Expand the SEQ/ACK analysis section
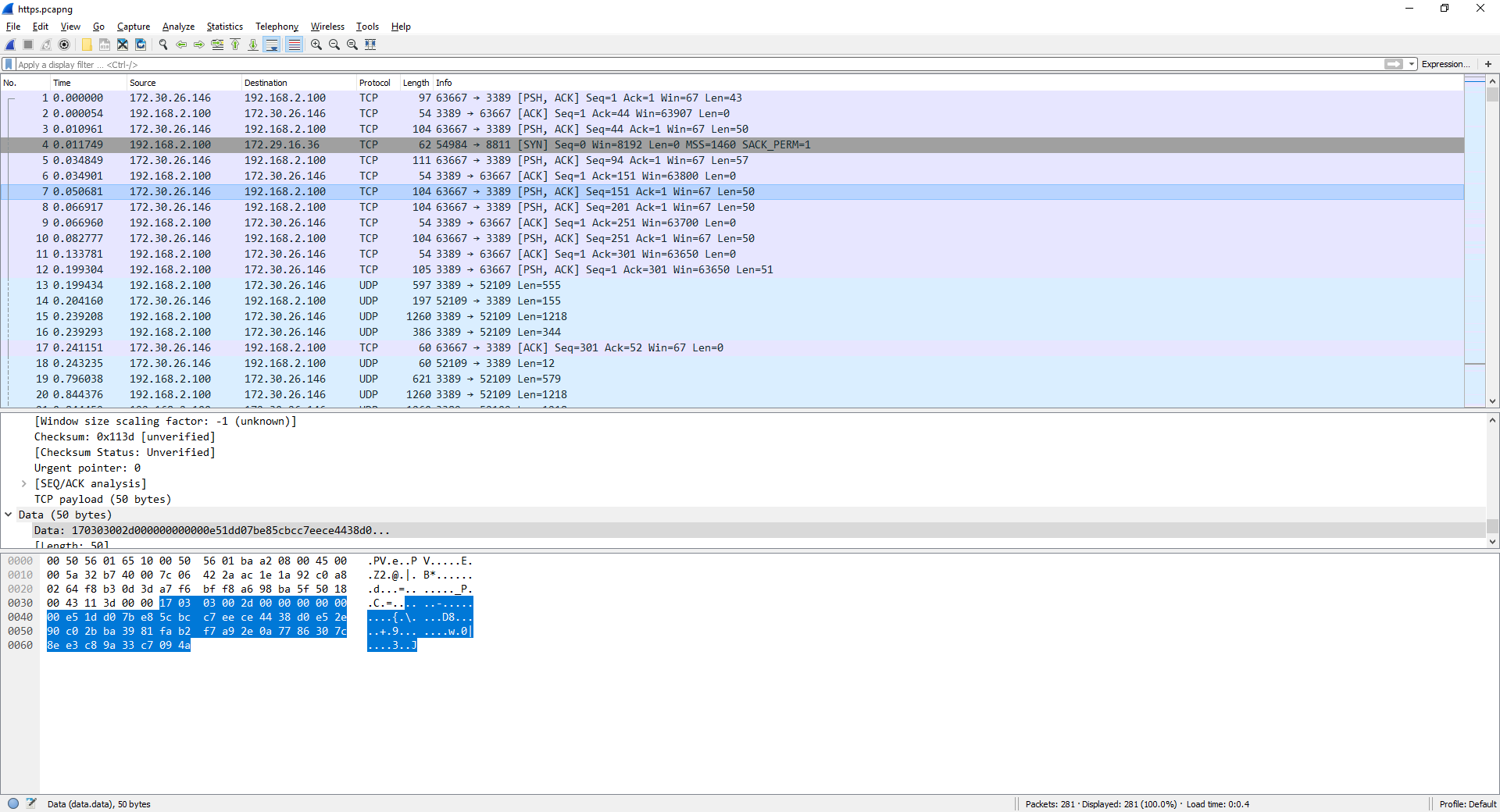Screen dimensions: 1500x812 point(23,483)
